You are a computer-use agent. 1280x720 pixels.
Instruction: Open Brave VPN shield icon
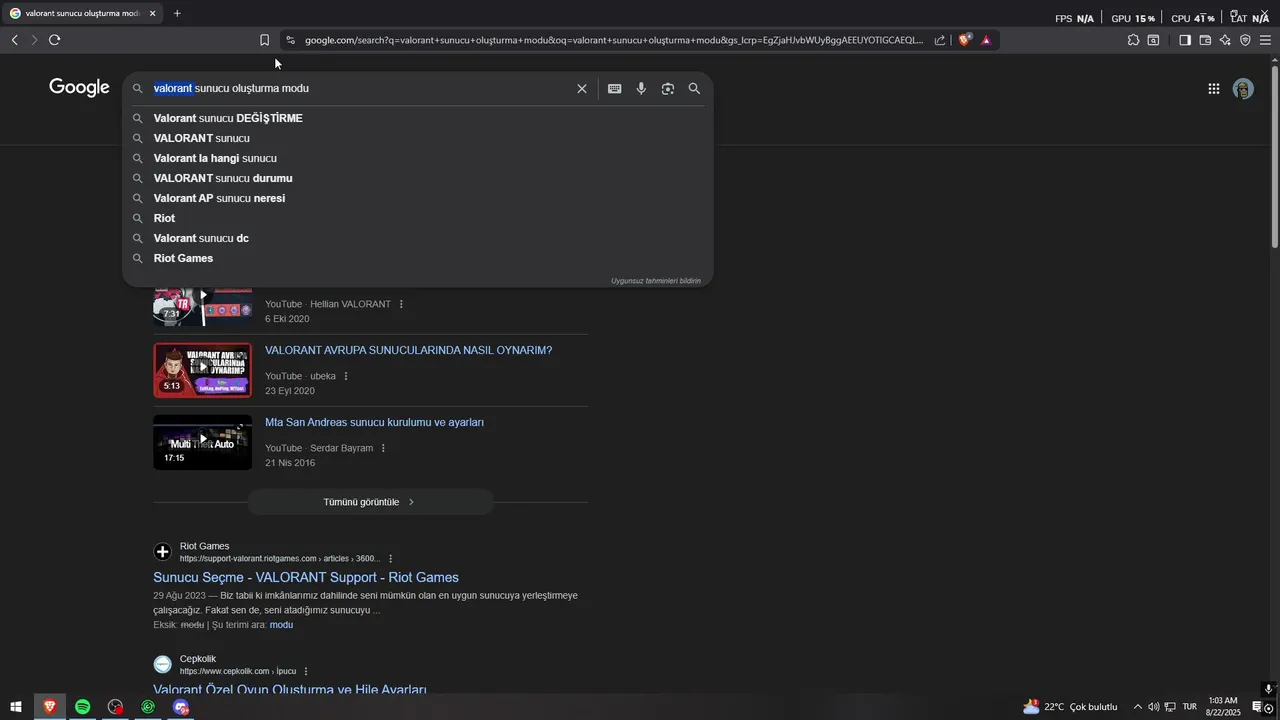[x=1245, y=40]
